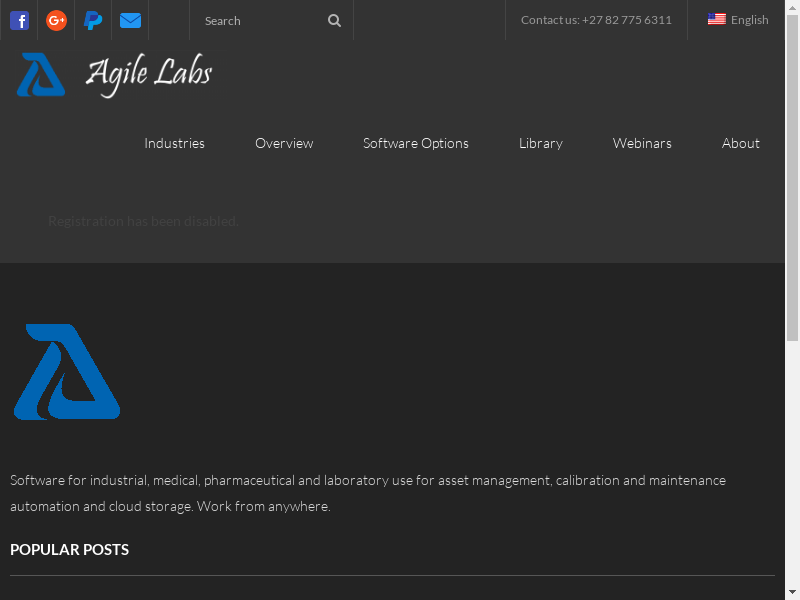The width and height of the screenshot is (800, 600).
Task: Expand the Industries menu
Action: [174, 143]
